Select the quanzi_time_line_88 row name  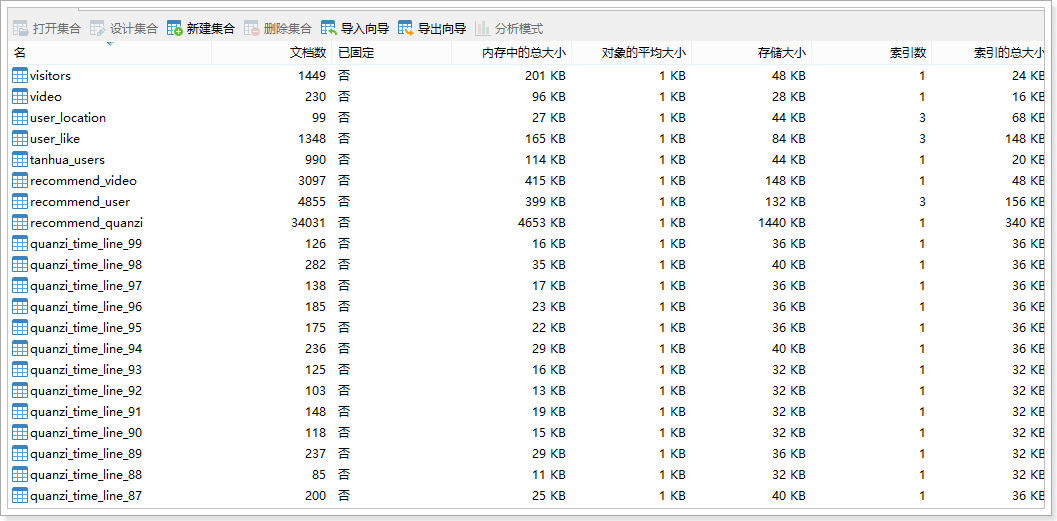click(x=86, y=474)
